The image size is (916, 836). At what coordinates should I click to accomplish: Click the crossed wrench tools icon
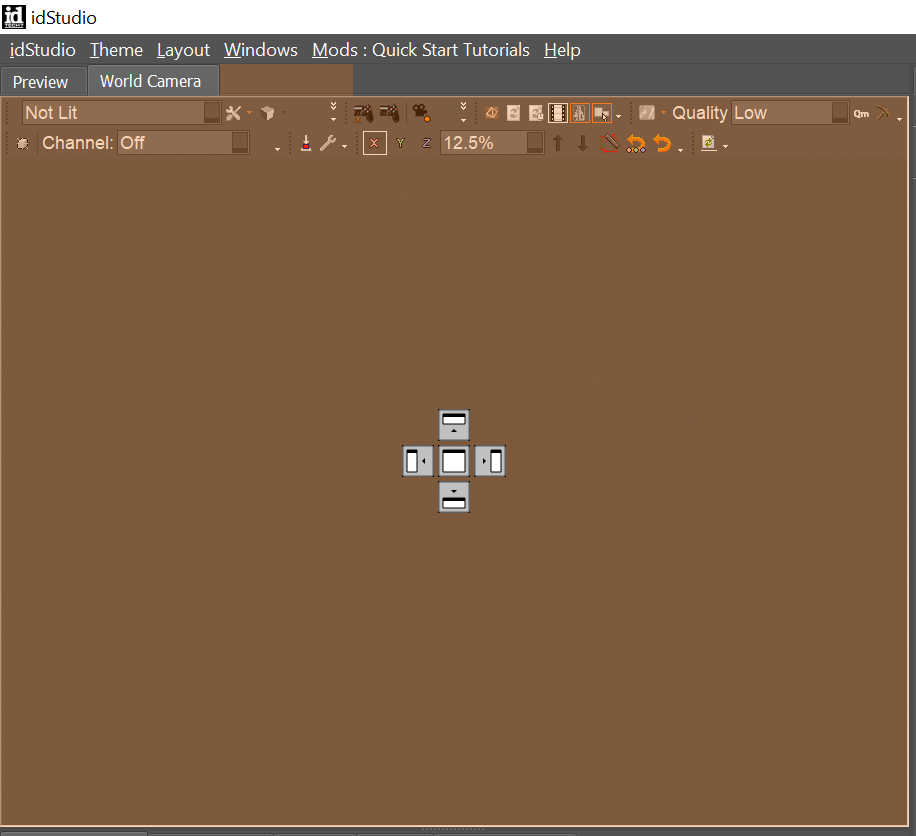pyautogui.click(x=233, y=113)
